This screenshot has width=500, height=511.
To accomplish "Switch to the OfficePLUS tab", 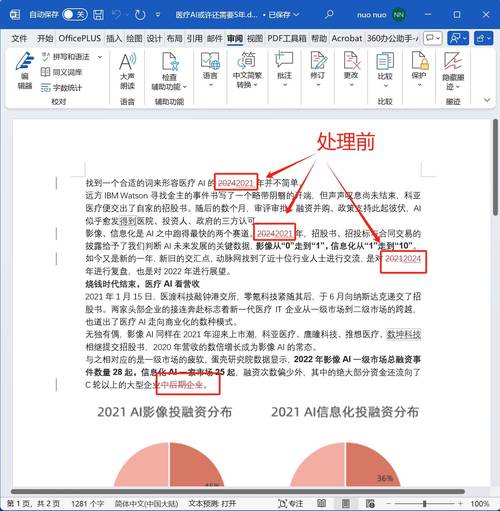I will 80,39.
